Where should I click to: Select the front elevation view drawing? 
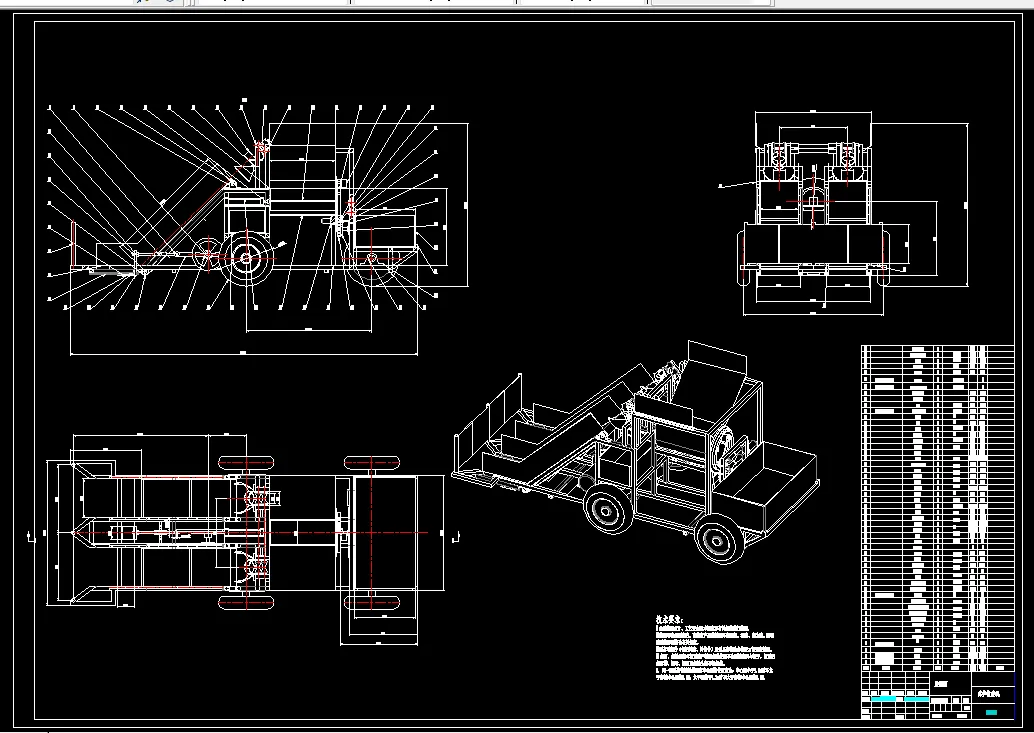(844, 212)
